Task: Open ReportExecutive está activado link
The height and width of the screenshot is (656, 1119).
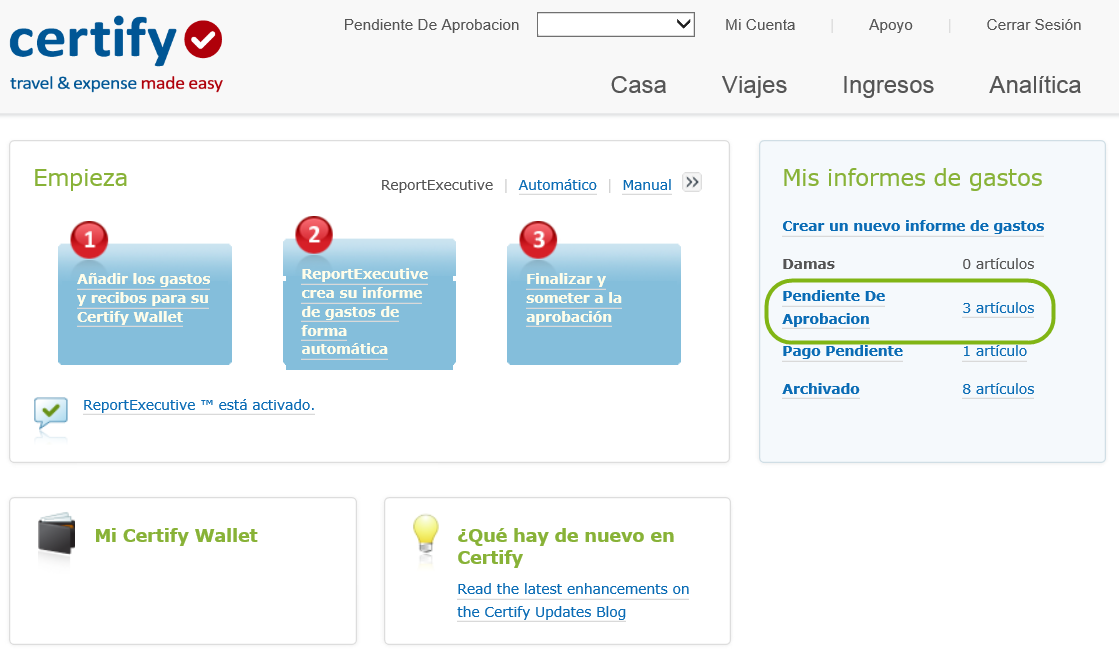Action: pyautogui.click(x=198, y=405)
